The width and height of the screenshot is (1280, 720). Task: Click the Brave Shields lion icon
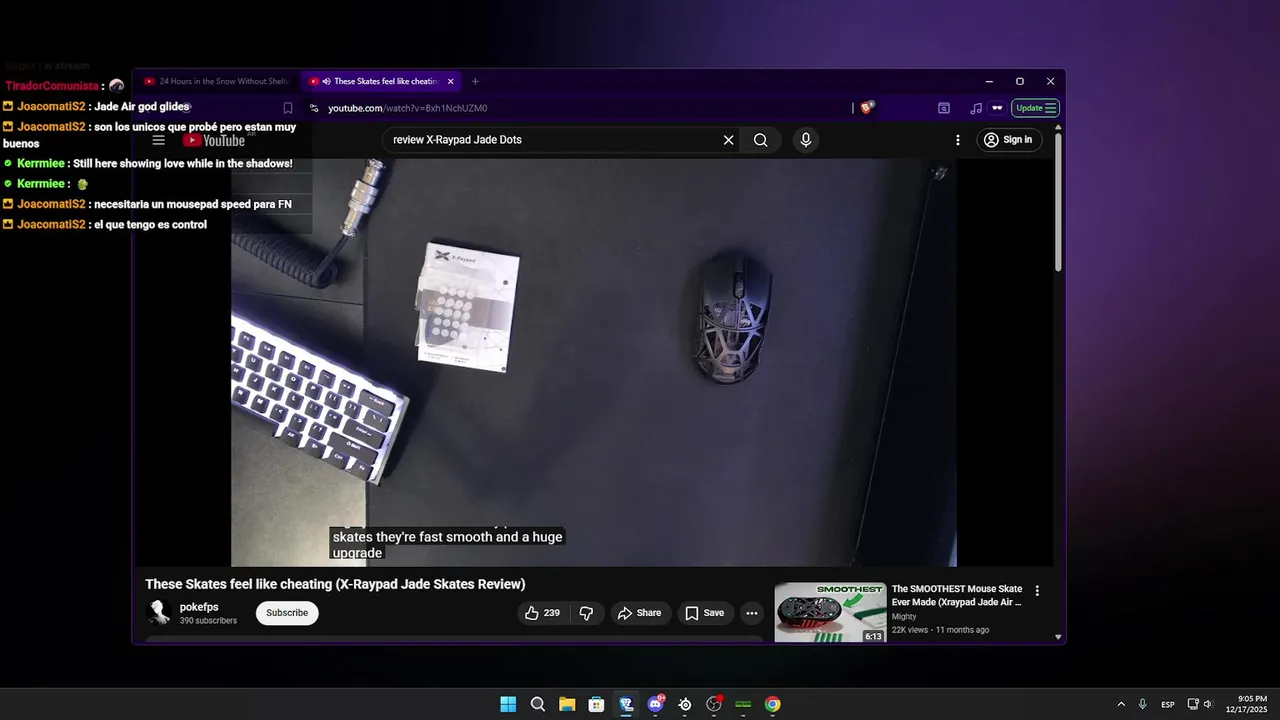click(866, 108)
